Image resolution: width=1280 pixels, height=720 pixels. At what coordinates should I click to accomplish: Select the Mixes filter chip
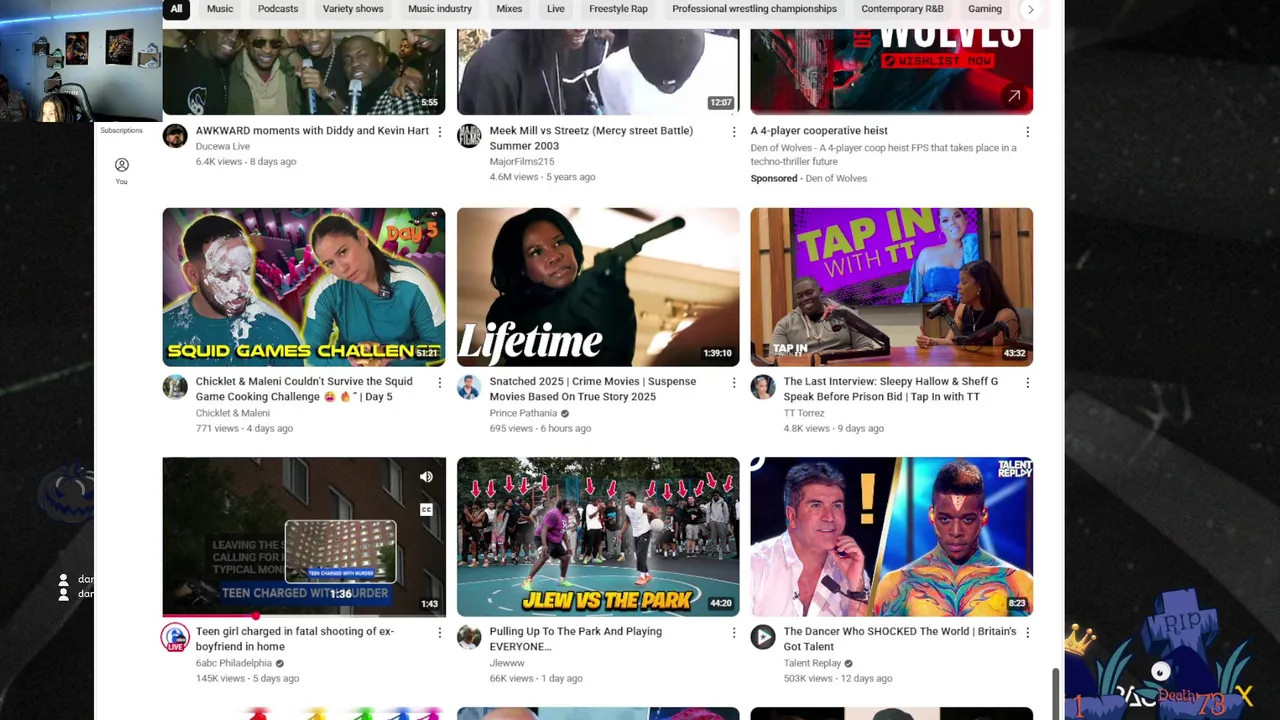coord(509,9)
